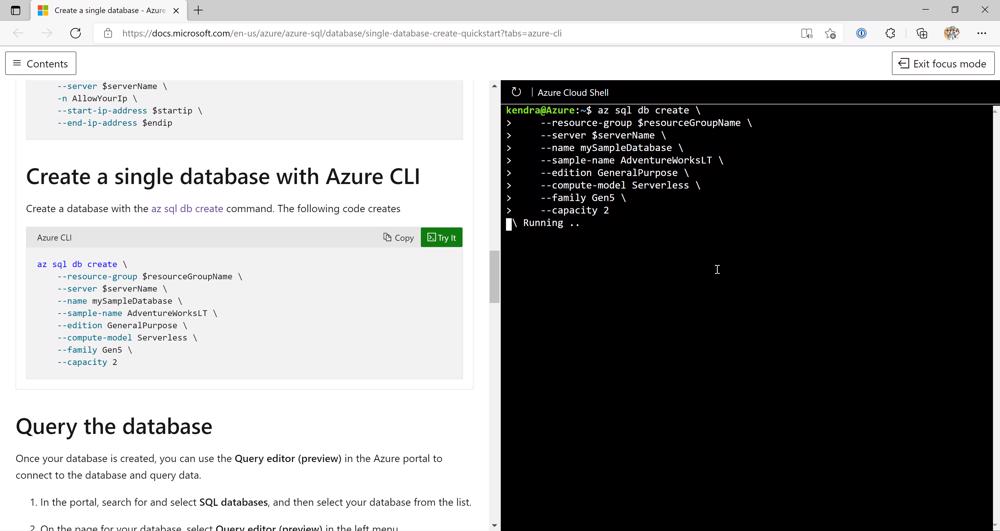Click '--capacity 2' in the terminal
1000x531 pixels.
coord(575,210)
